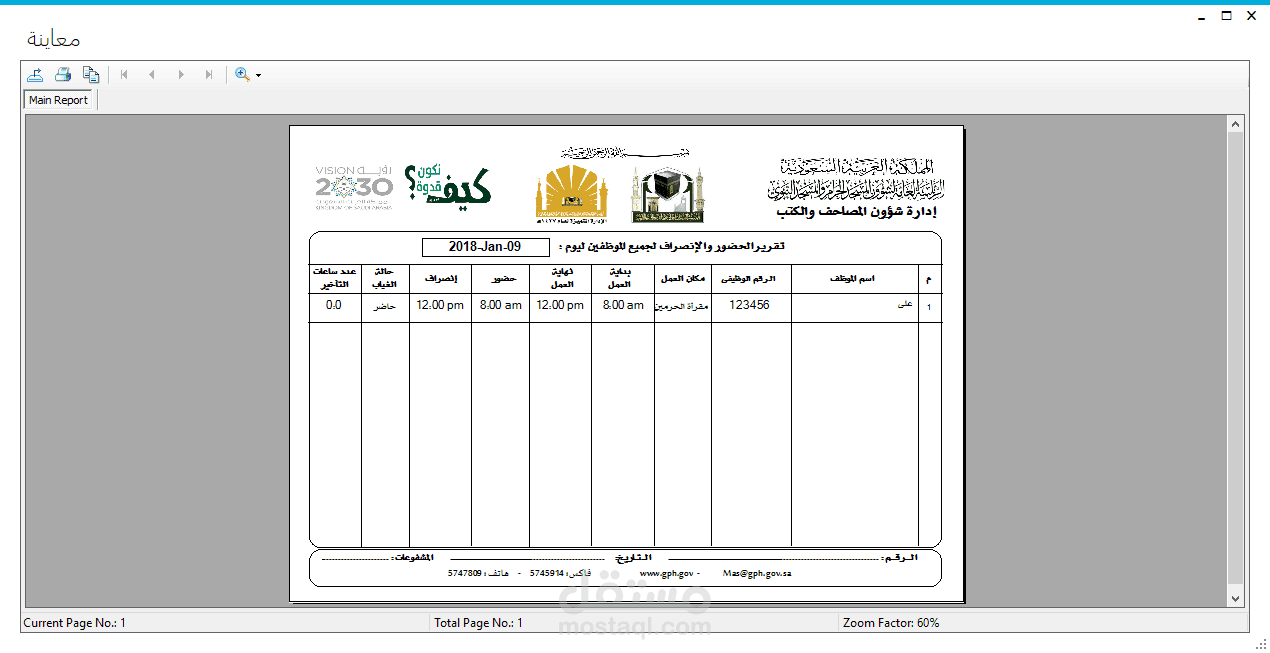Image resolution: width=1270 pixels, height=653 pixels.
Task: Click the معاينة window title
Action: (54, 39)
